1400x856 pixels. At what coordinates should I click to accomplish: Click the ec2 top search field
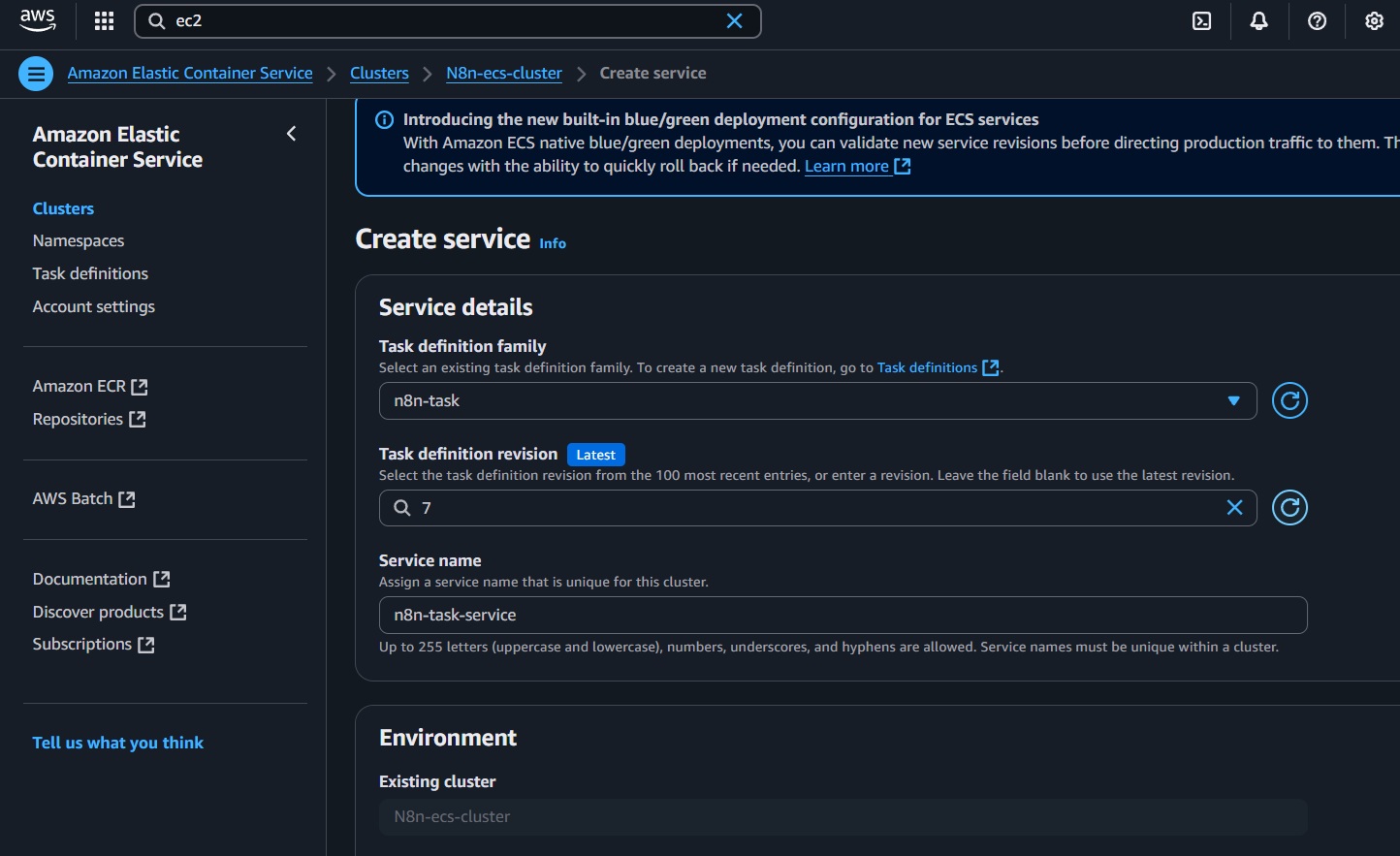(447, 20)
